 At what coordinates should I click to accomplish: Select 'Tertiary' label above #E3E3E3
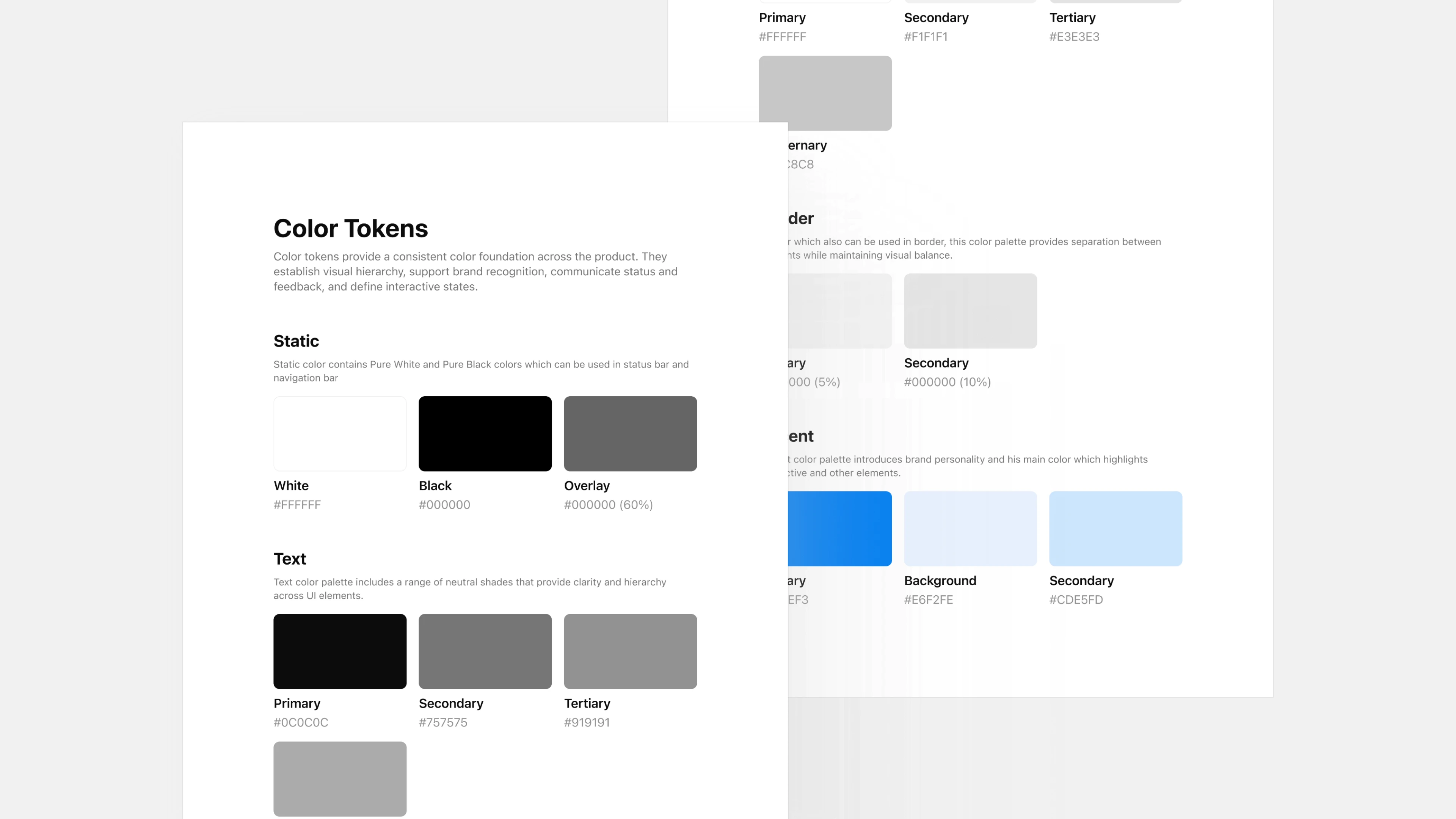point(1073,18)
